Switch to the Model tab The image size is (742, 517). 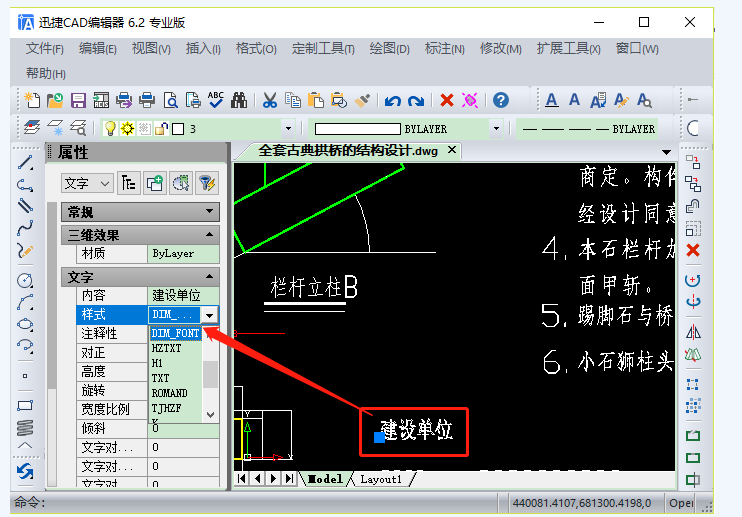click(x=325, y=479)
